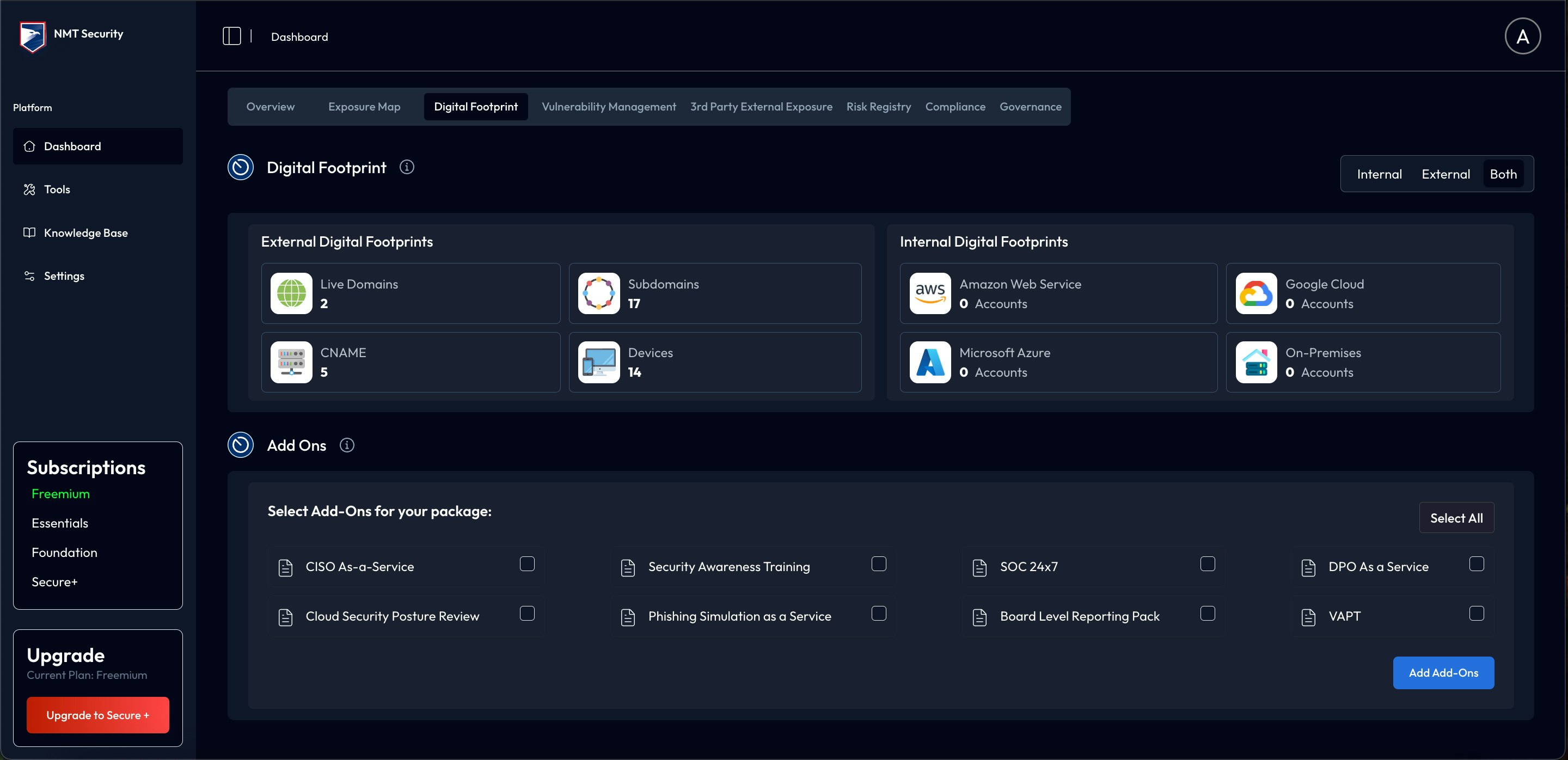Open the Compliance tab
1568x760 pixels.
(955, 107)
